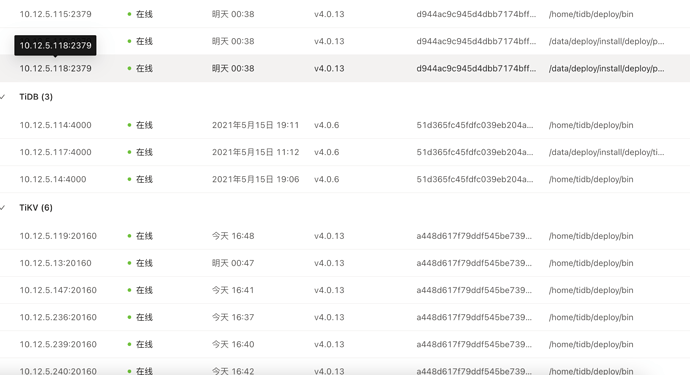The width and height of the screenshot is (690, 375).
Task: Click address 10.12.5.147:20160
Action: tap(58, 290)
